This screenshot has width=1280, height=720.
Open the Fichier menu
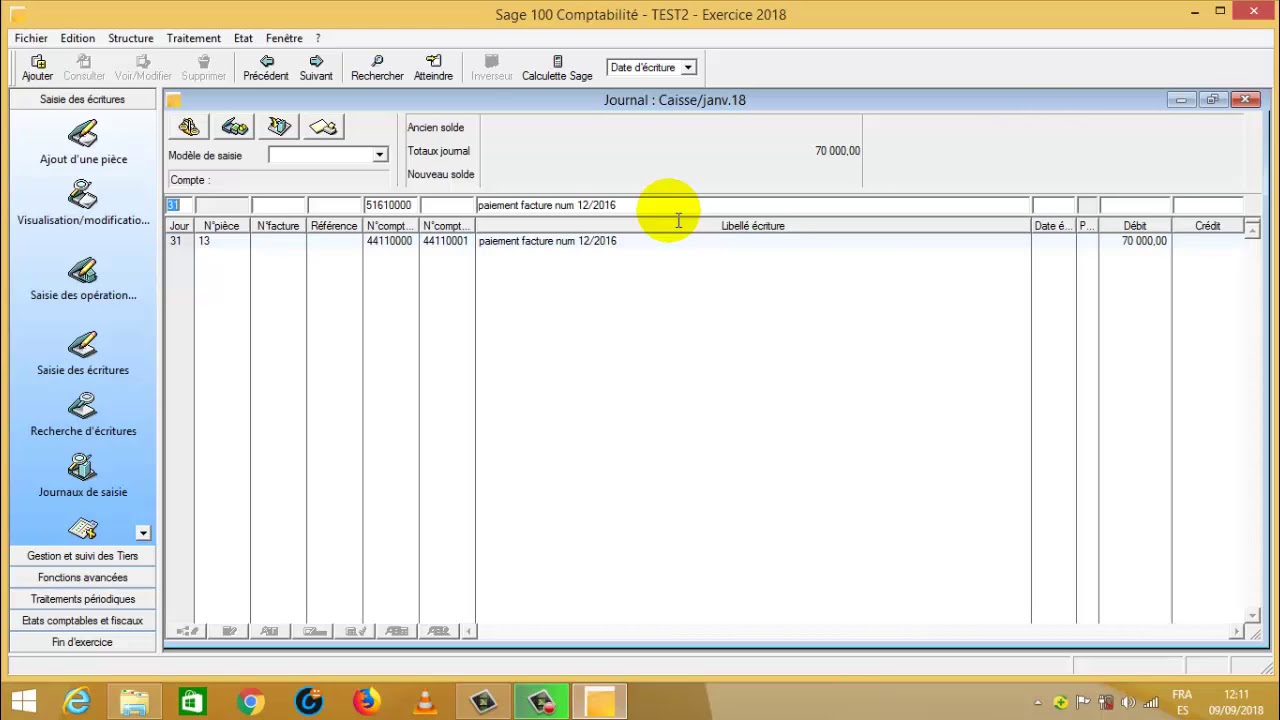(x=31, y=38)
